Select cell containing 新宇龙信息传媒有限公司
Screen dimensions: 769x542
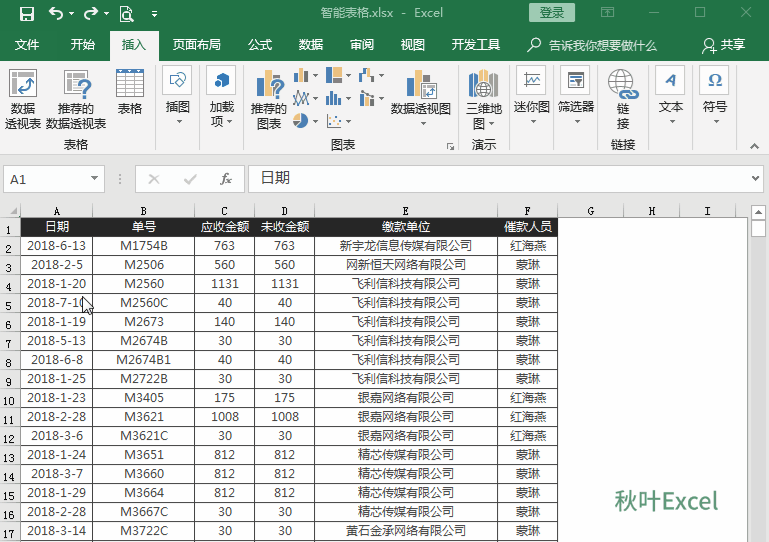(405, 246)
